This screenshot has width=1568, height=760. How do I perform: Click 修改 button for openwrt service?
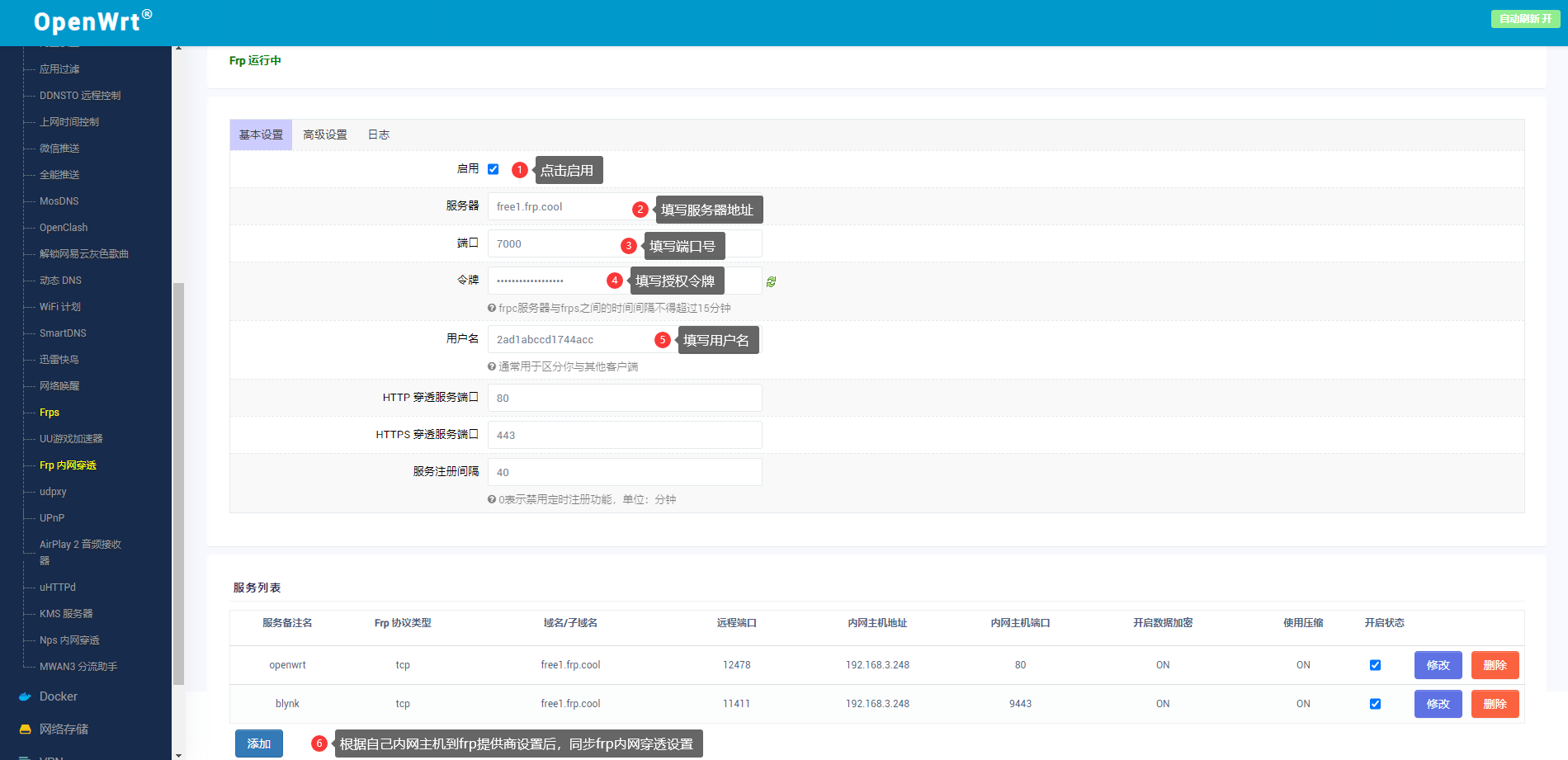[1438, 665]
